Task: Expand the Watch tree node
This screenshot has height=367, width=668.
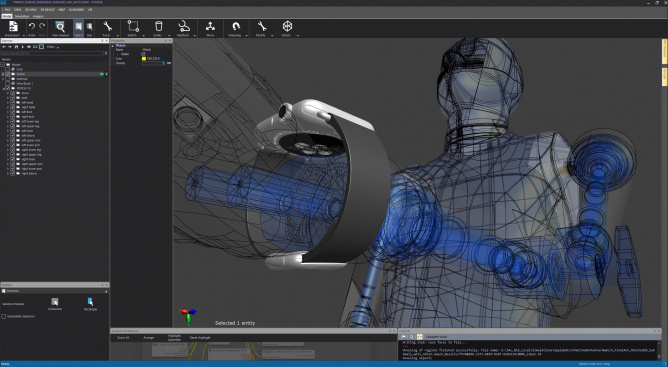Action: [3, 74]
